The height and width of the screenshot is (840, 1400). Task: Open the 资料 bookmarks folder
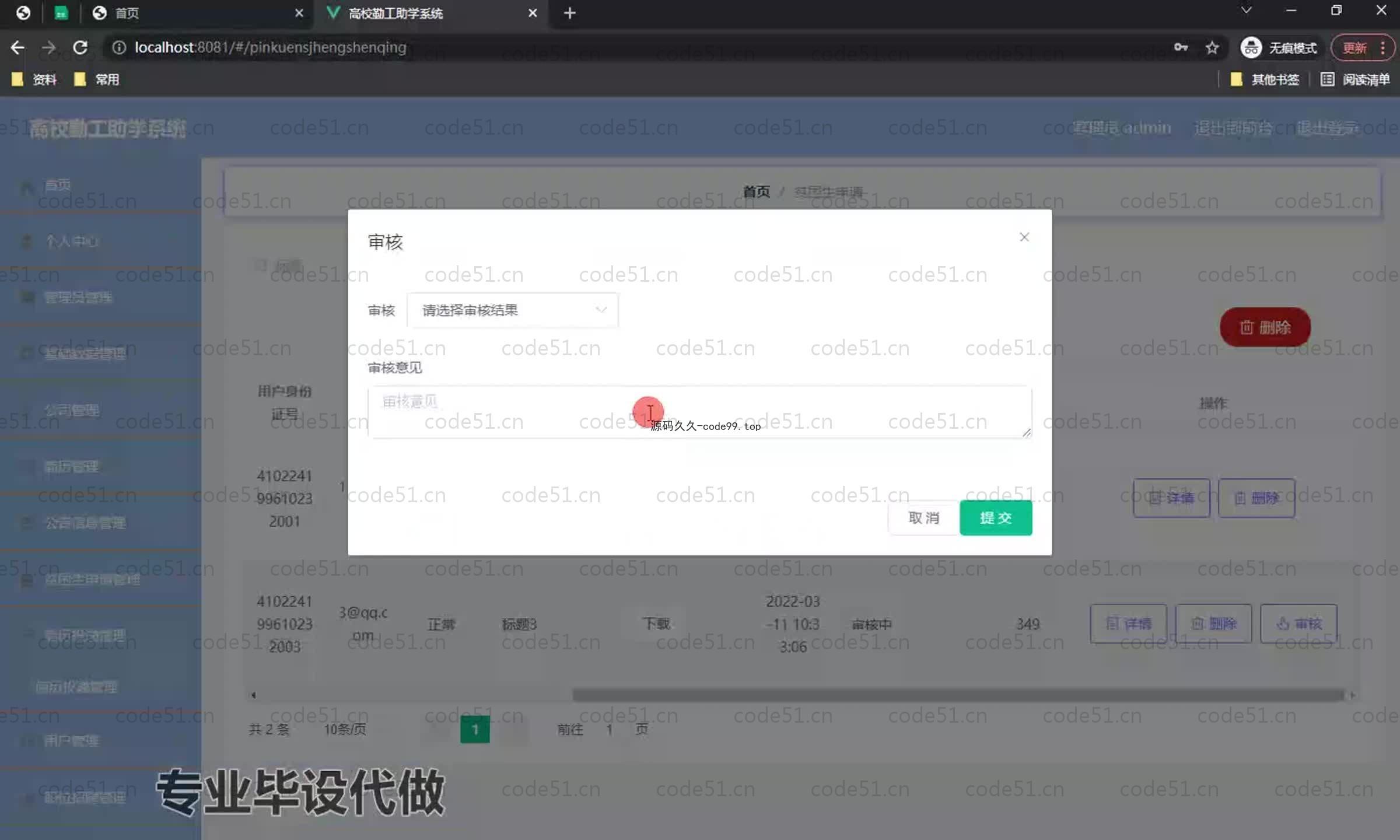[35, 79]
